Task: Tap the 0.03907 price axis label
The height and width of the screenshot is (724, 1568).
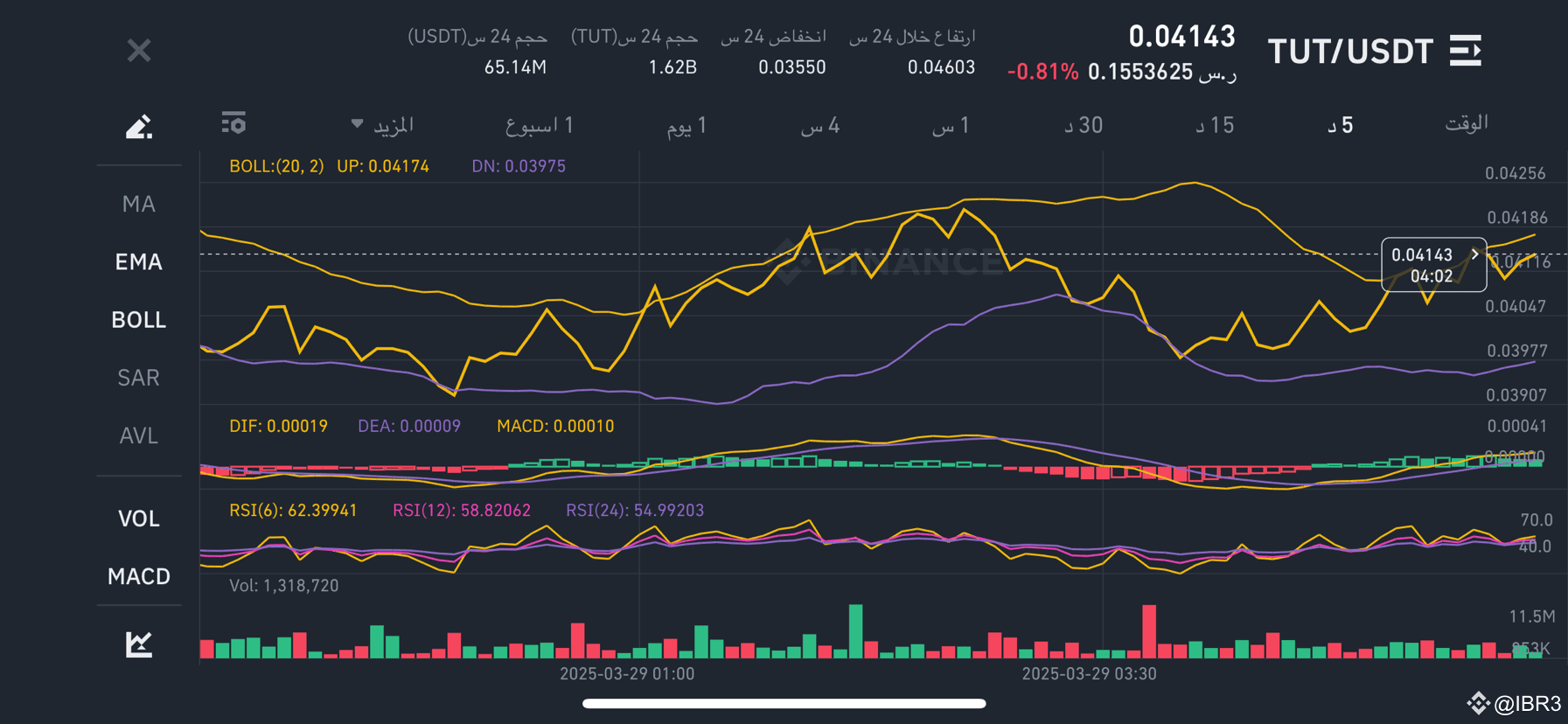Action: coord(1516,395)
